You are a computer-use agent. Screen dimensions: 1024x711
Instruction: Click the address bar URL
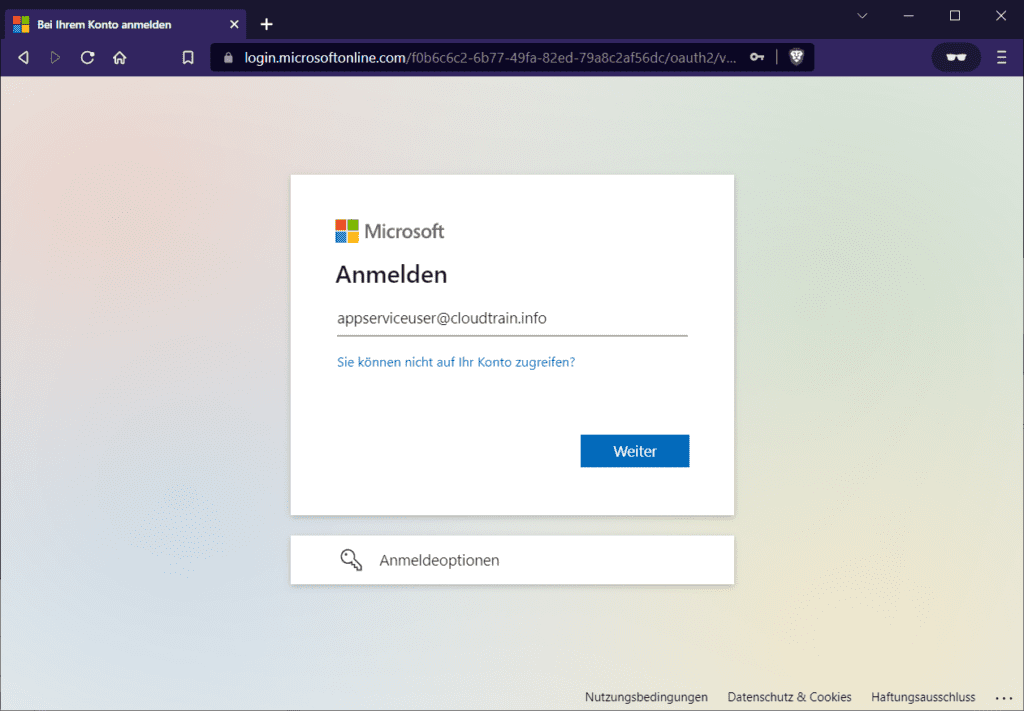pos(490,57)
